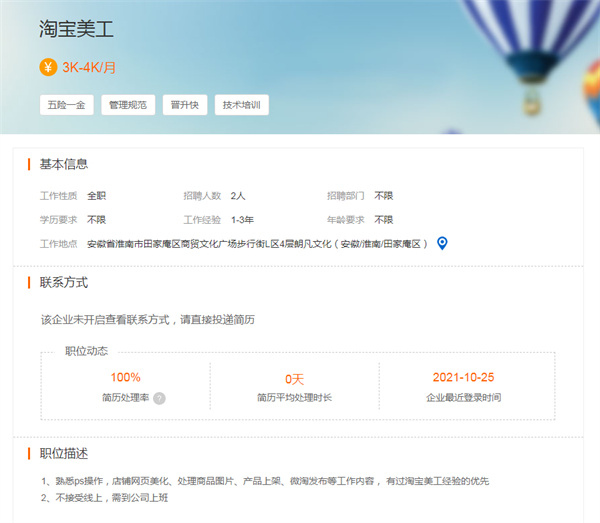
Task: Click the 招聘部门 value 不限
Action: pos(384,196)
